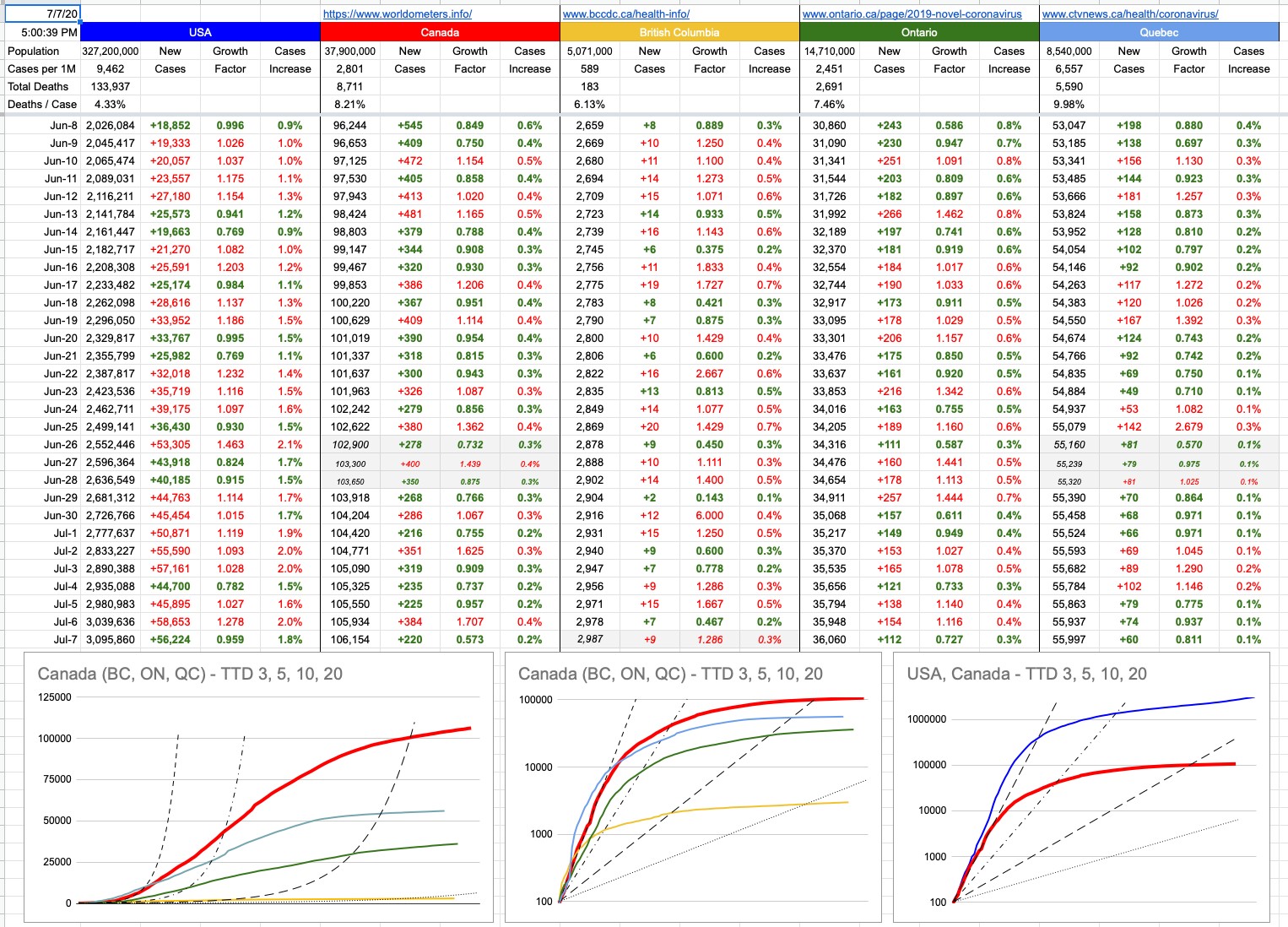Viewport: 1288px width, 927px height.
Task: Select the Jul-7 date row label
Action: click(x=43, y=639)
